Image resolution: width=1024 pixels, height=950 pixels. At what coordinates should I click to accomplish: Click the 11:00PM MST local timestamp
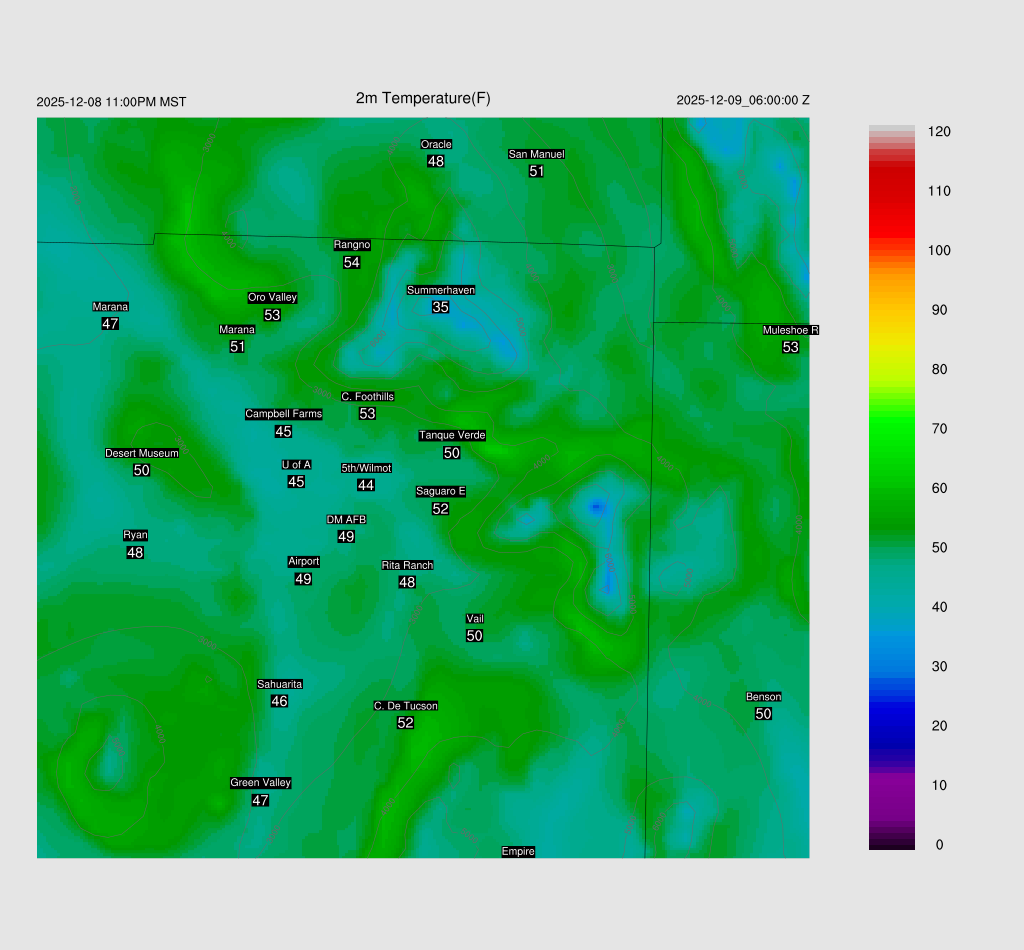111,102
